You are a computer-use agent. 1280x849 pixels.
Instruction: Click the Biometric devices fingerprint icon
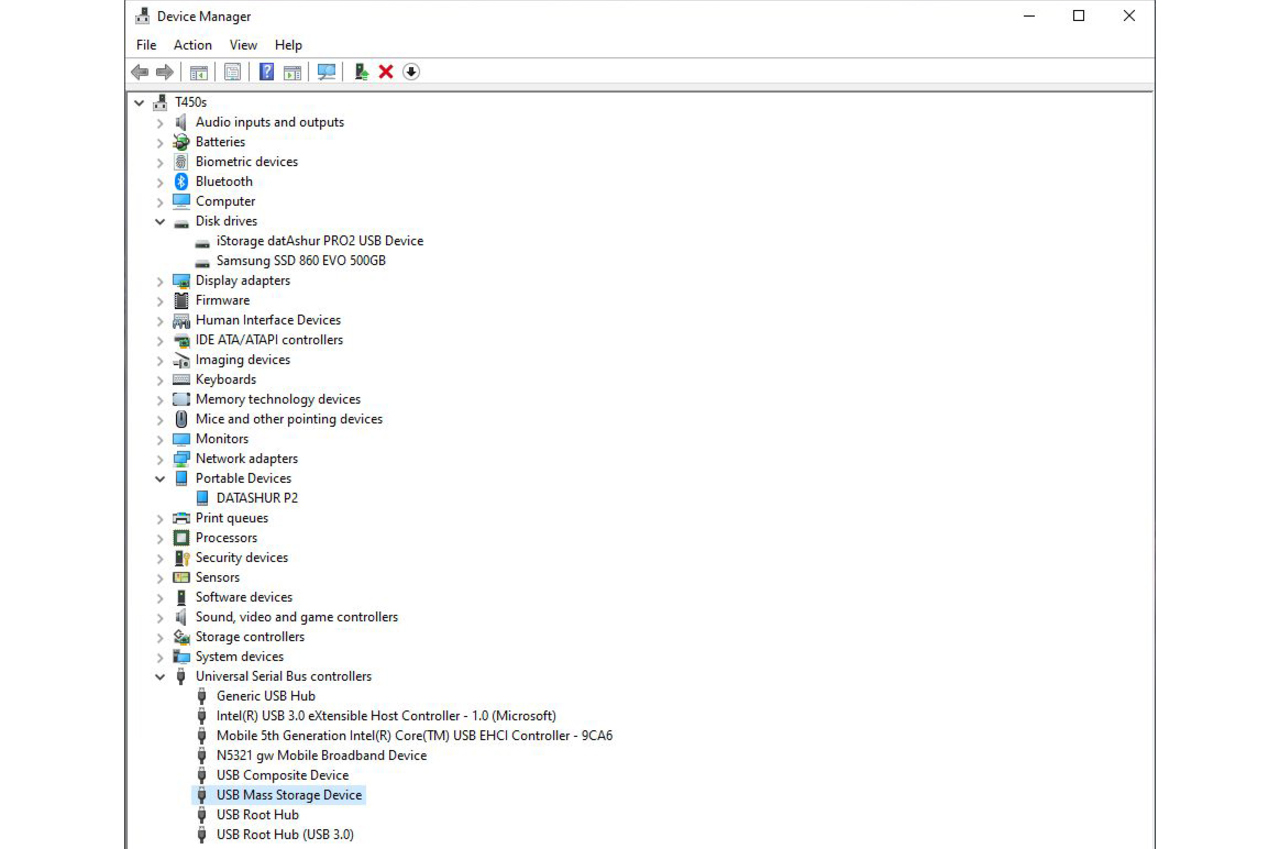click(x=181, y=162)
